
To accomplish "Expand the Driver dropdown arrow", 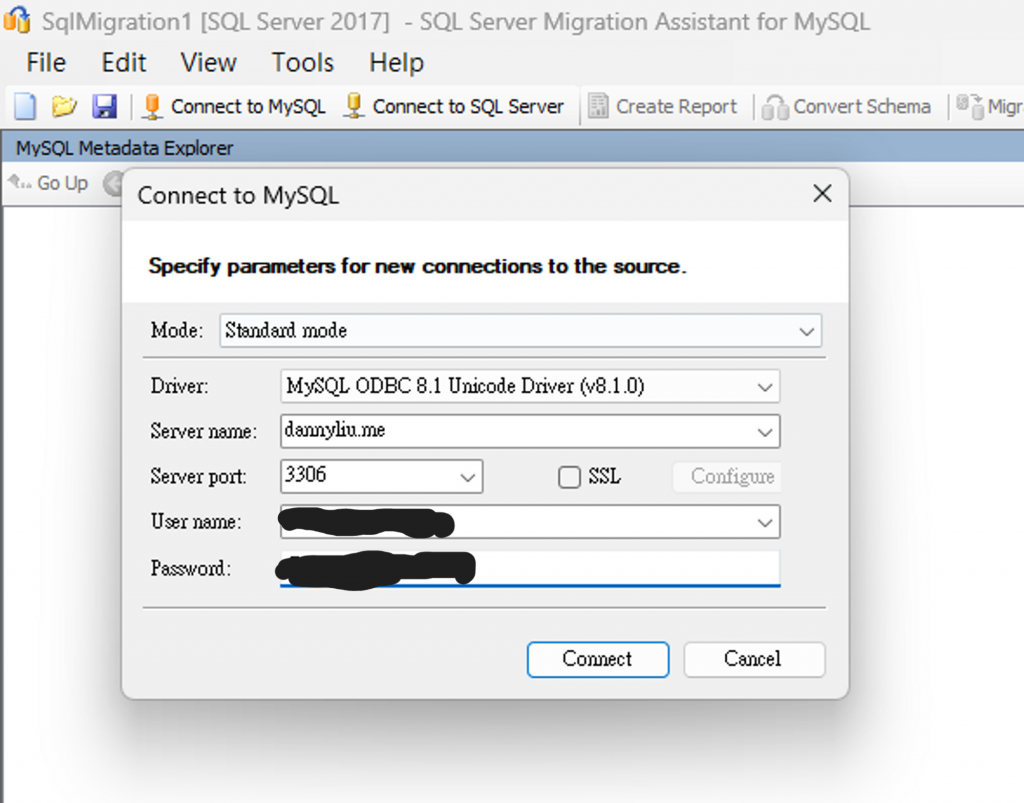I will click(765, 387).
